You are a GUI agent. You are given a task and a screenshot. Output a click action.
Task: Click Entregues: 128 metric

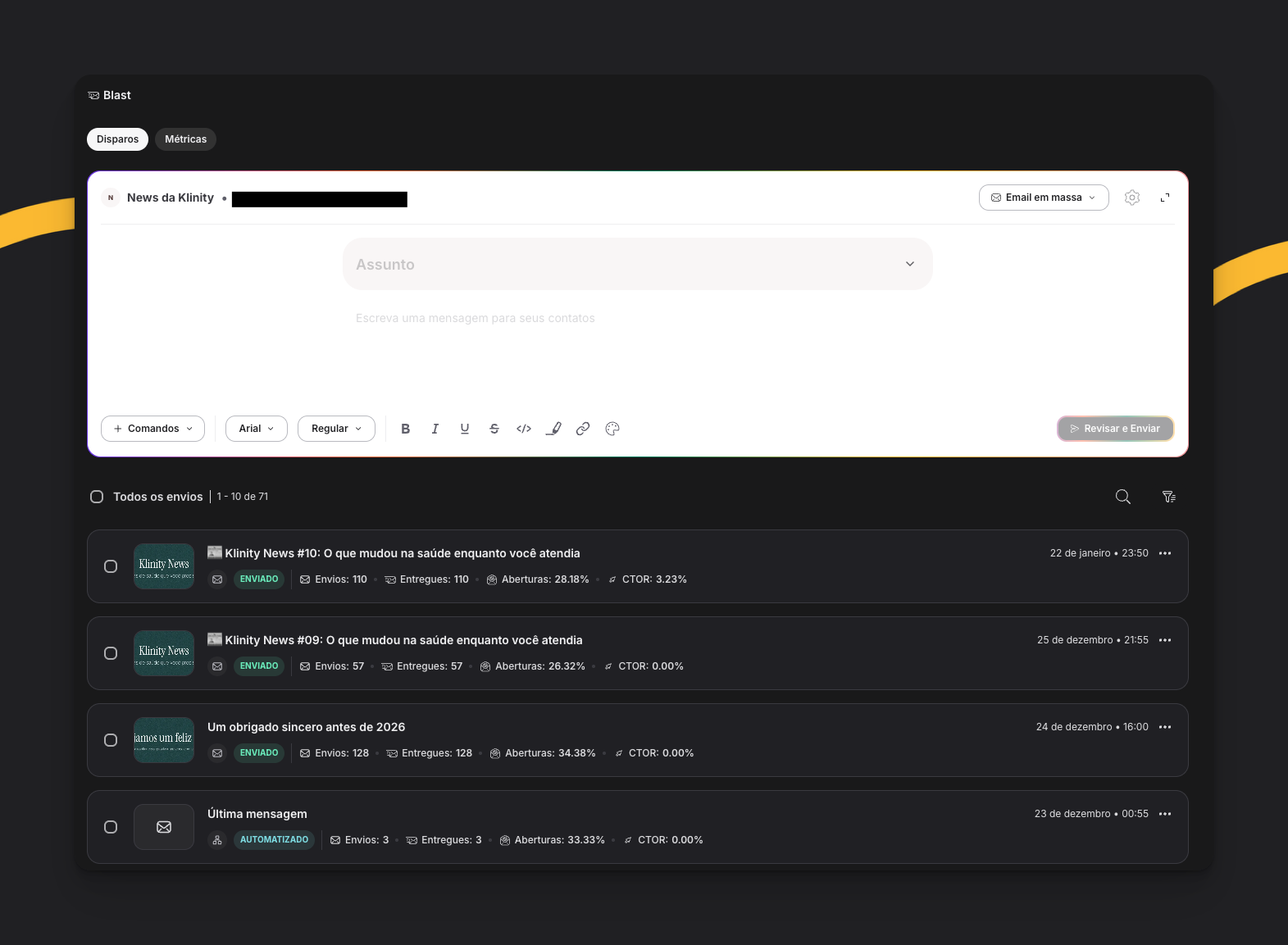430,753
